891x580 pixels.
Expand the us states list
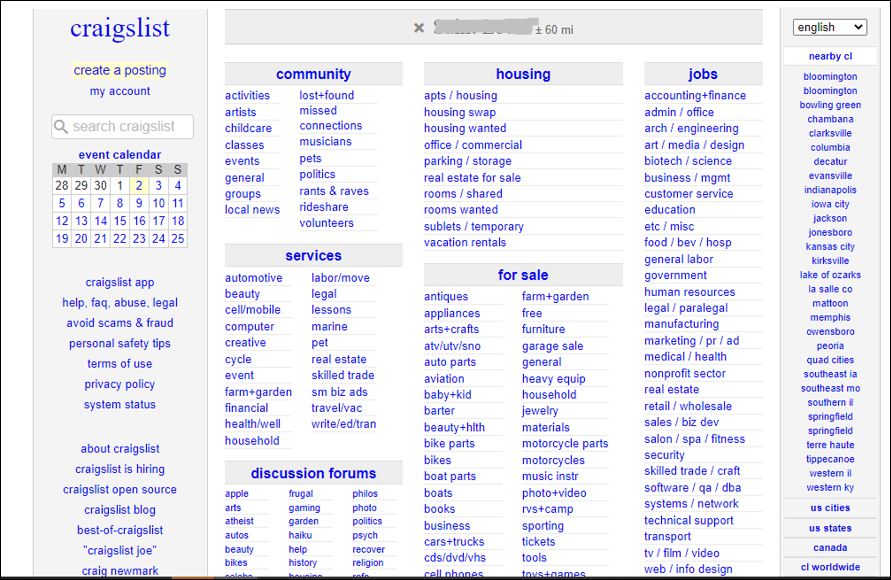830,528
